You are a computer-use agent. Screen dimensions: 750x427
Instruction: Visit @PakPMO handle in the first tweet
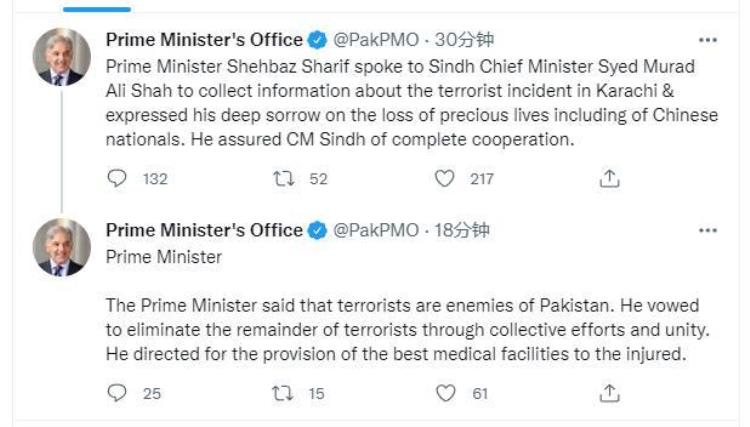[x=375, y=40]
